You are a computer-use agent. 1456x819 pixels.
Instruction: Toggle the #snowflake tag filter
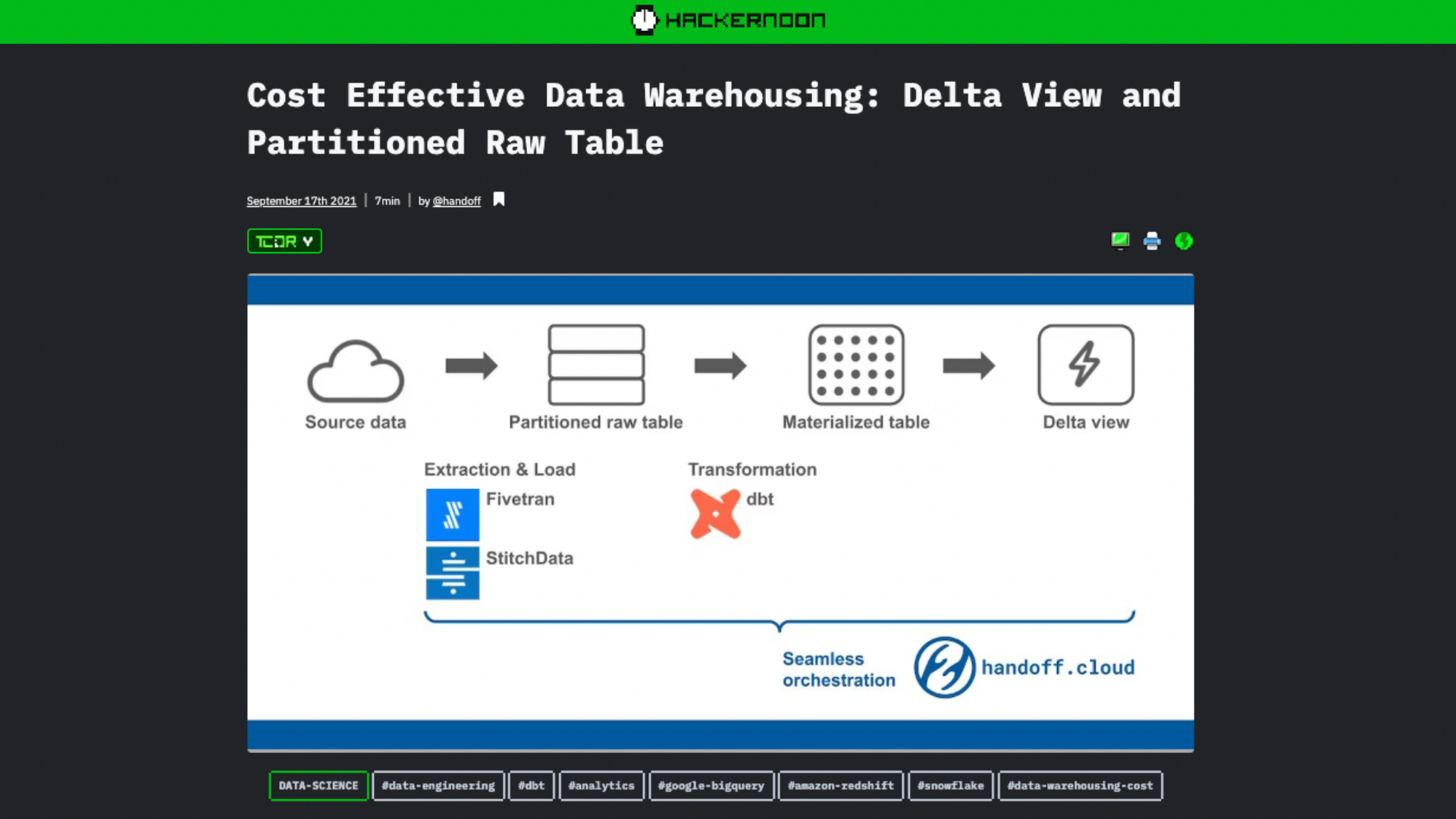coord(951,786)
